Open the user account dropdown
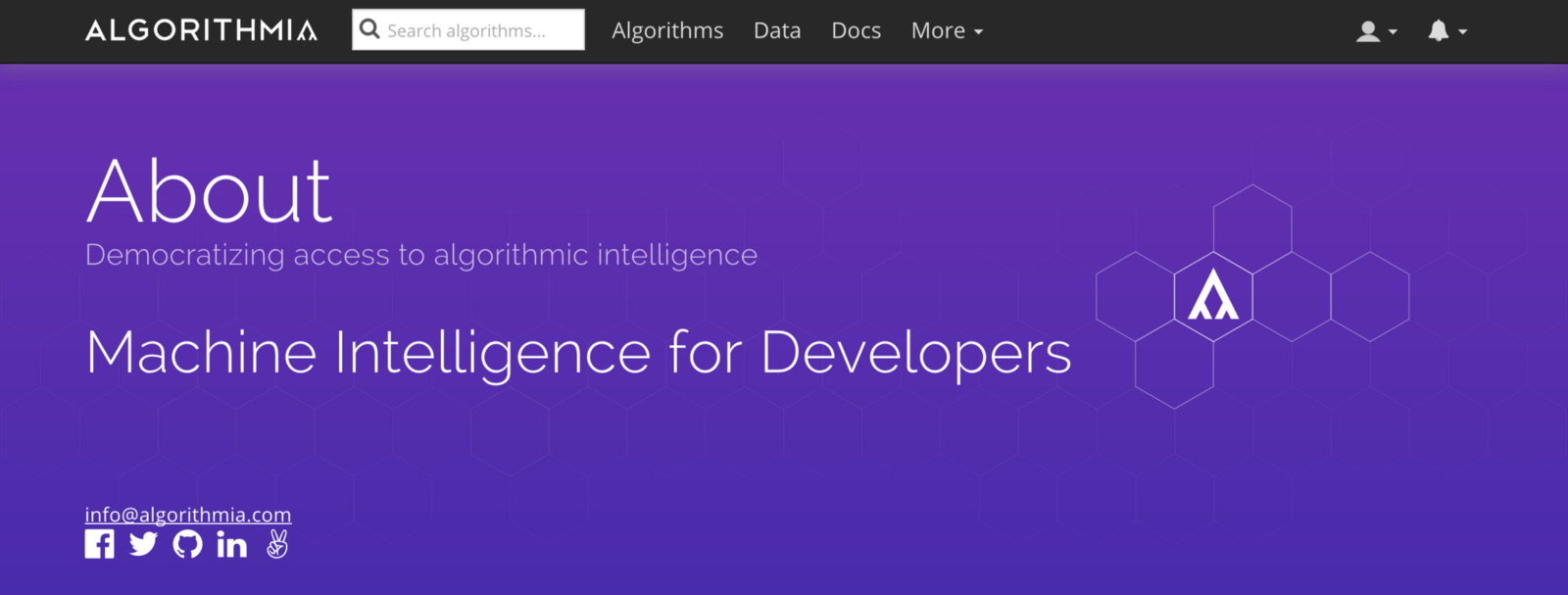The height and width of the screenshot is (595, 1568). pyautogui.click(x=1376, y=31)
